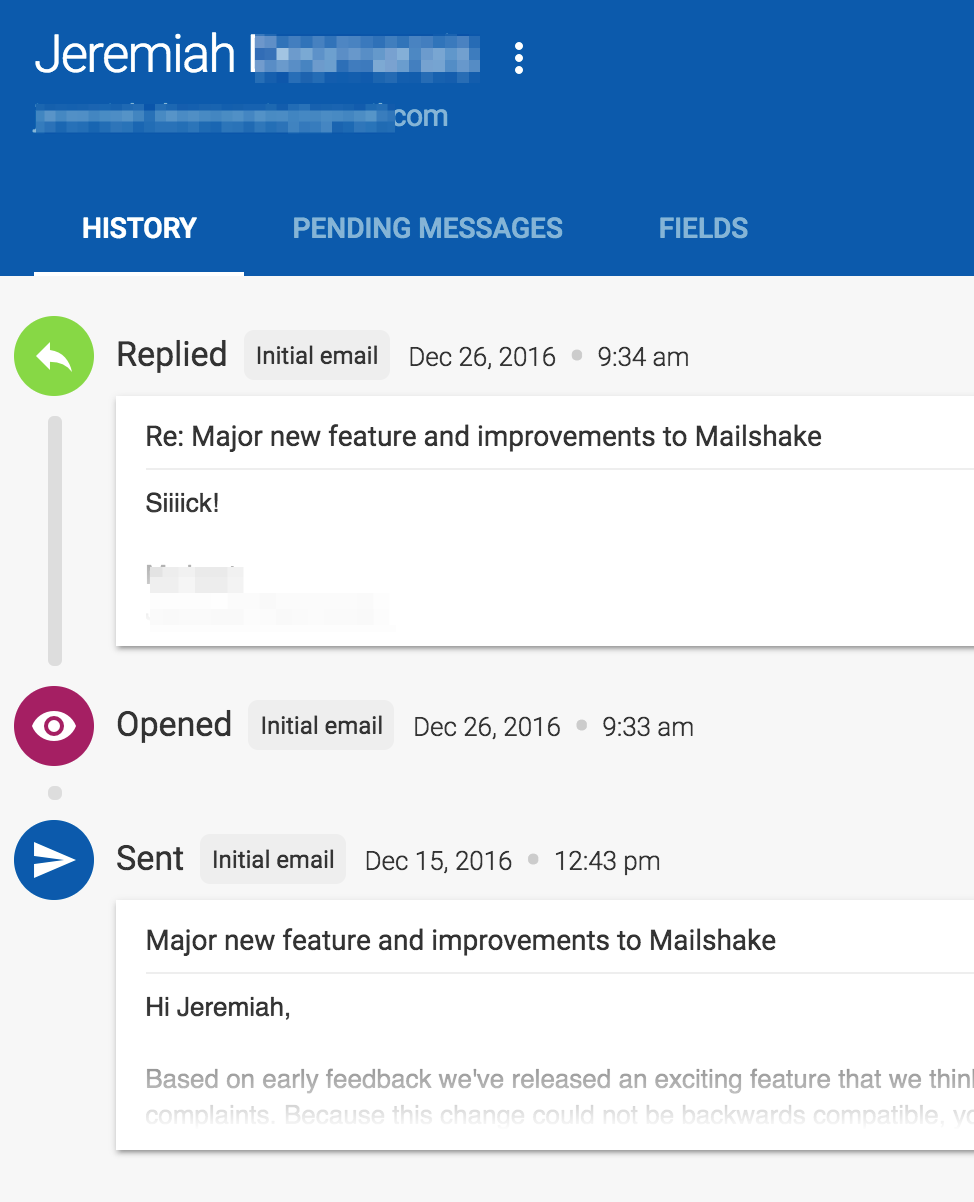Click the Dec 15, 2016 12:43 pm timestamp
Viewport: 974px width, 1202px height.
(x=512, y=861)
